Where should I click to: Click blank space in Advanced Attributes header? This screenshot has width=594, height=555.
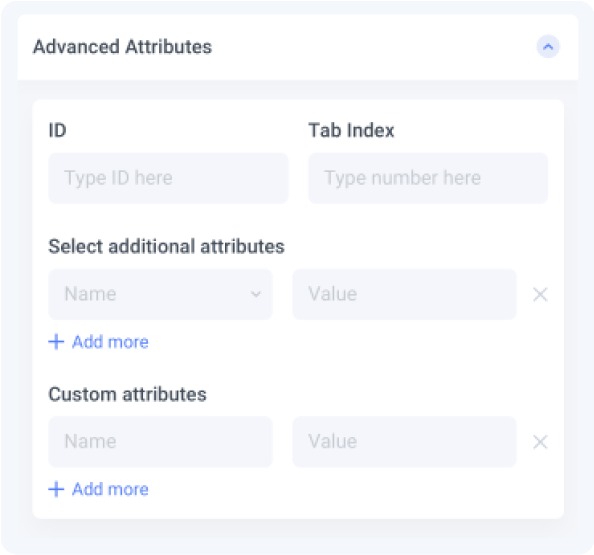371,47
